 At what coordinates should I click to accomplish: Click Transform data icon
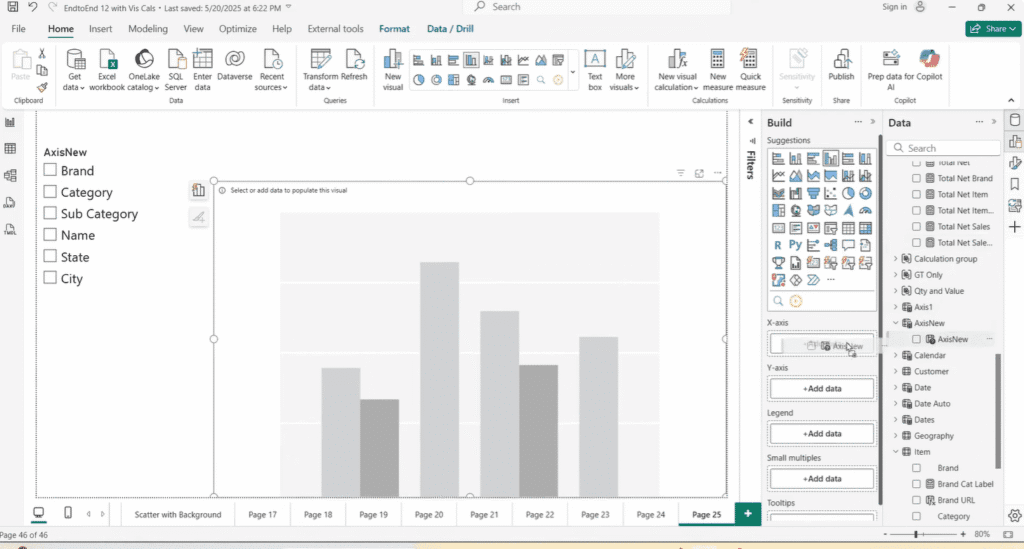tap(320, 60)
